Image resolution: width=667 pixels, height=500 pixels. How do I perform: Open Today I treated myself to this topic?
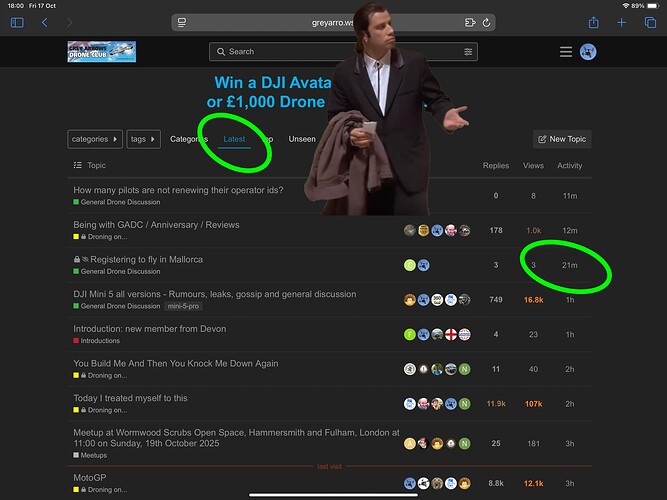130,398
